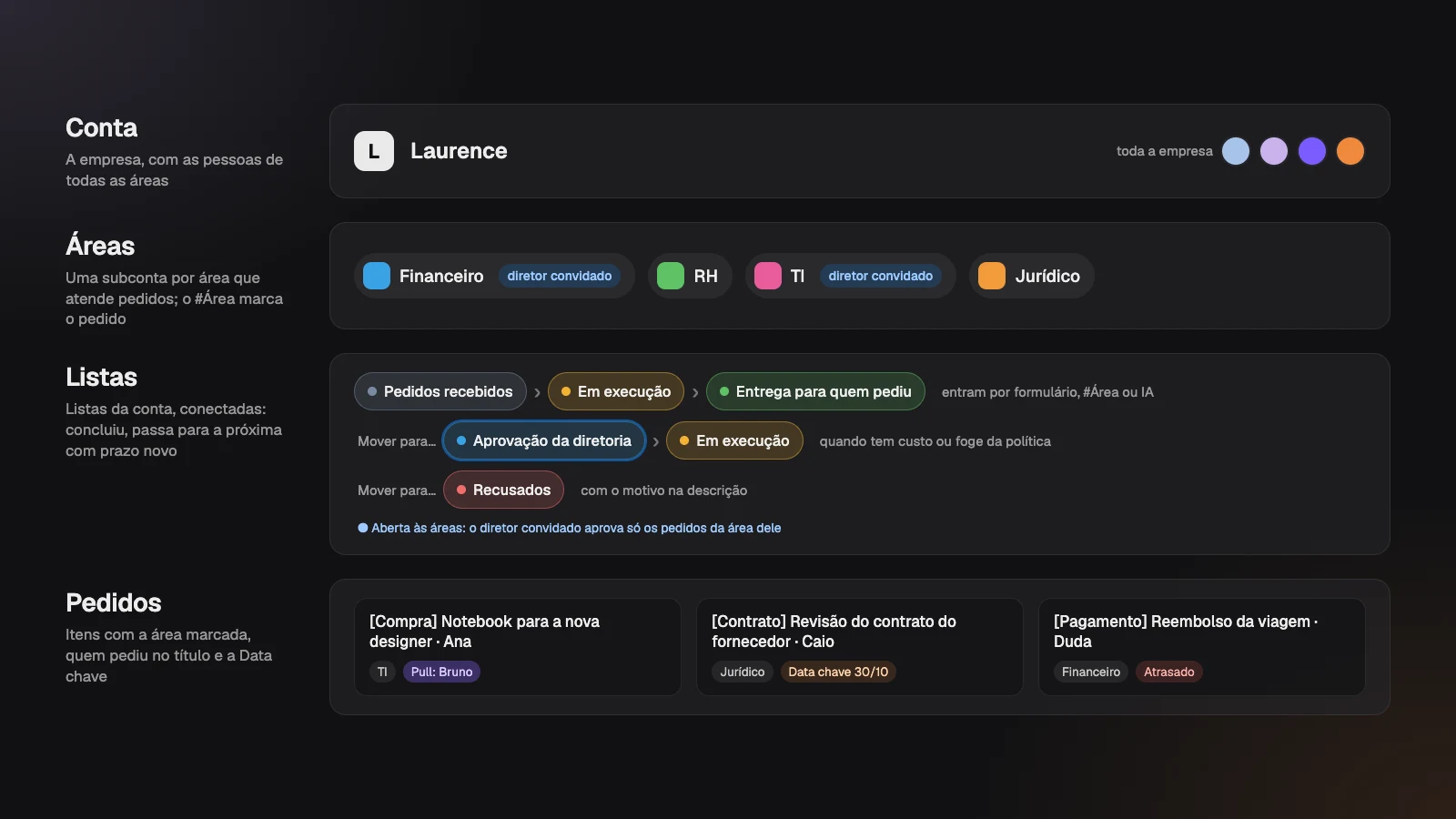The image size is (1456, 819).
Task: Click "Mover para..." beside Recusados
Action: click(397, 490)
